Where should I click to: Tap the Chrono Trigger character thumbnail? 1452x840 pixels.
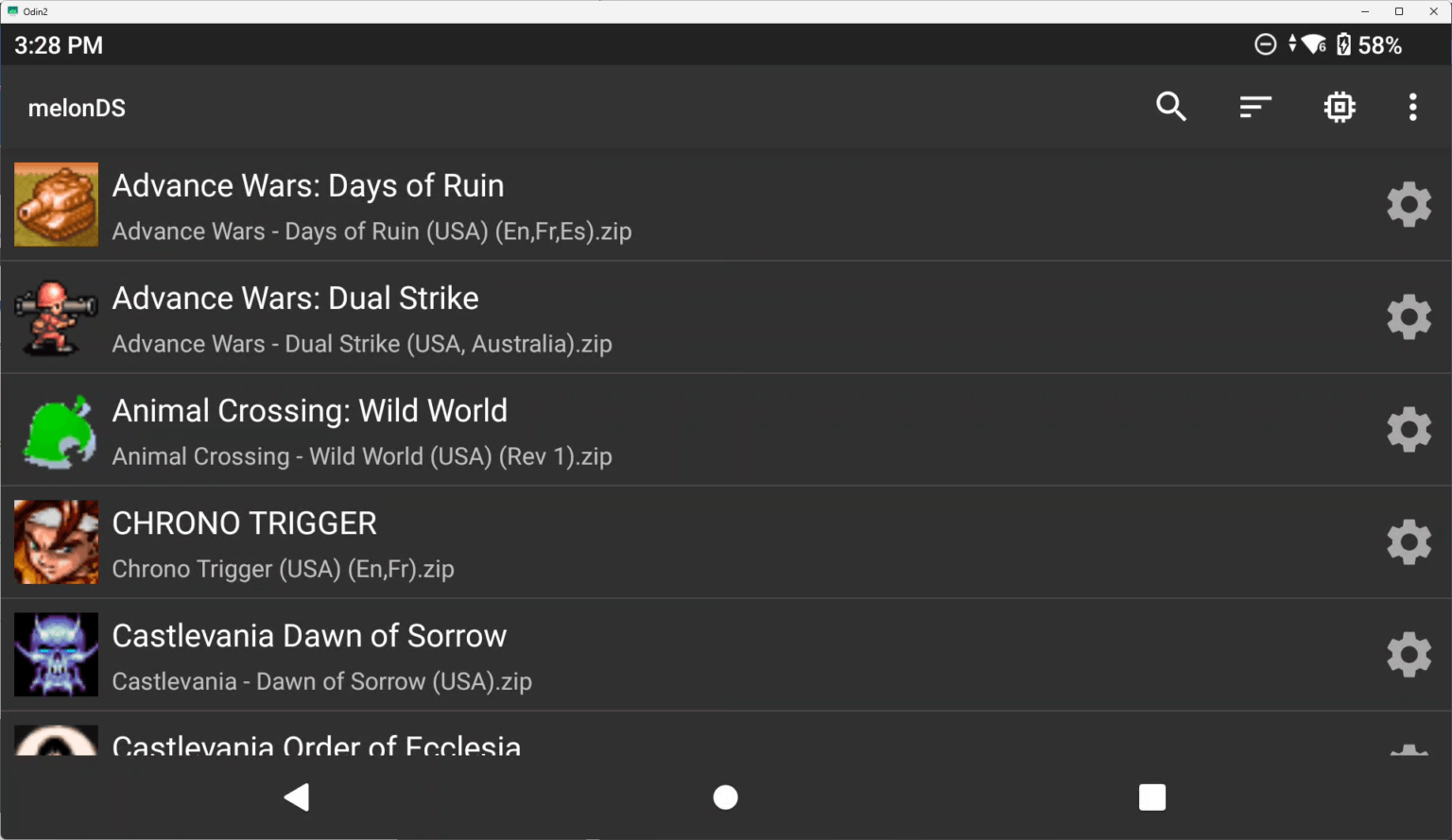tap(55, 541)
